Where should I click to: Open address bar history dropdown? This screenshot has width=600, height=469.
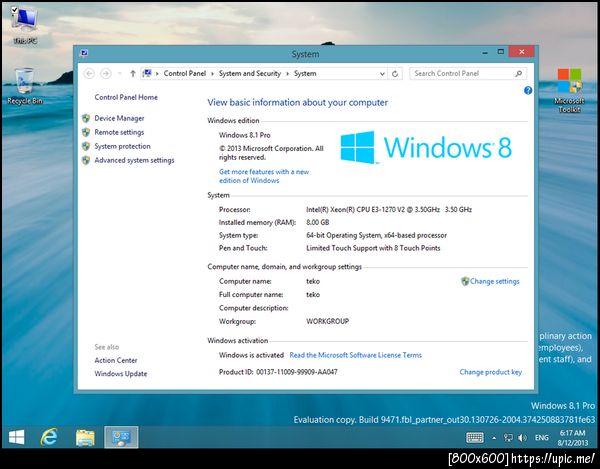[x=382, y=74]
